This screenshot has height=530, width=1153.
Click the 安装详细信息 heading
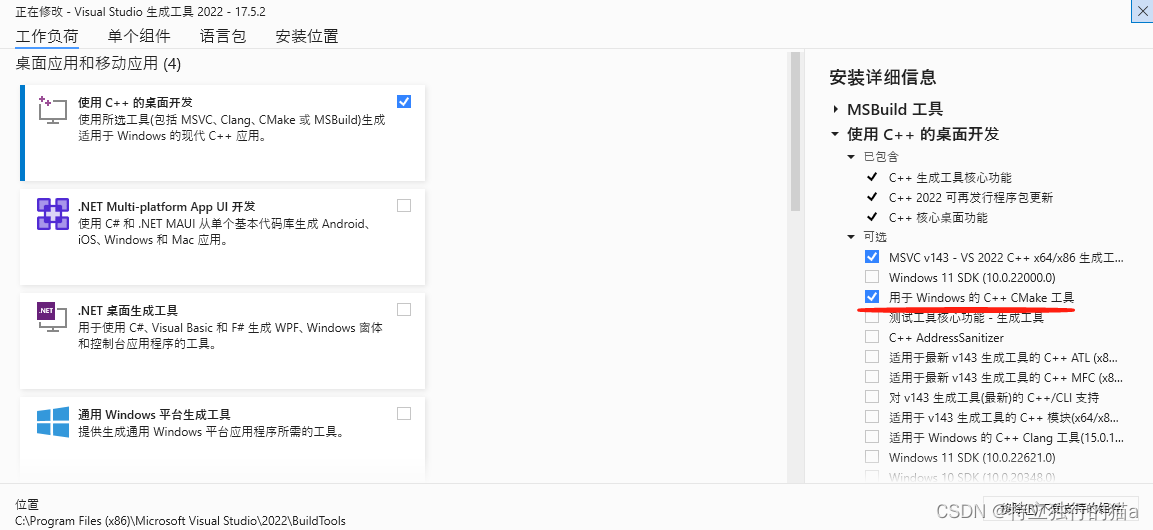pos(882,77)
